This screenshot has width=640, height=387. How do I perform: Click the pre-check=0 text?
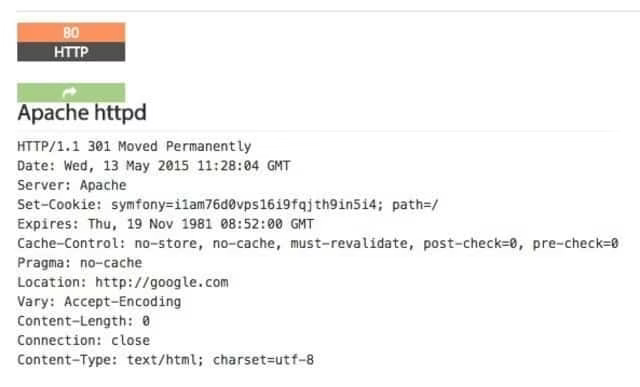tap(576, 244)
